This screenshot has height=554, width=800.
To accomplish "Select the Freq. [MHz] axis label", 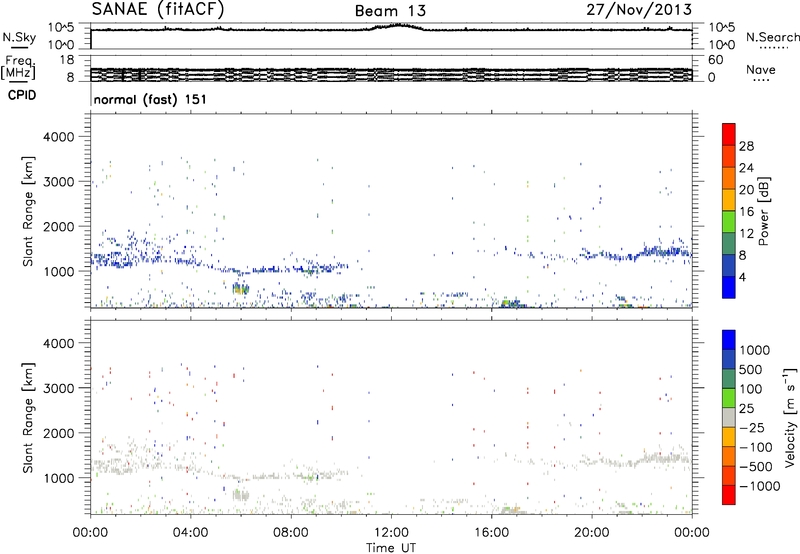I will click(x=19, y=67).
